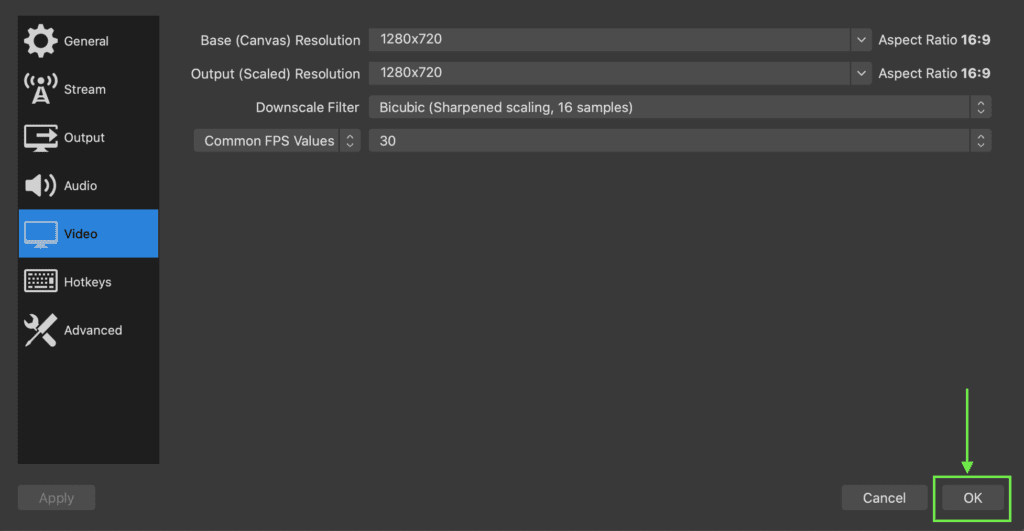Click the Cancel button
Screen dimensions: 1024x531
(x=884, y=498)
